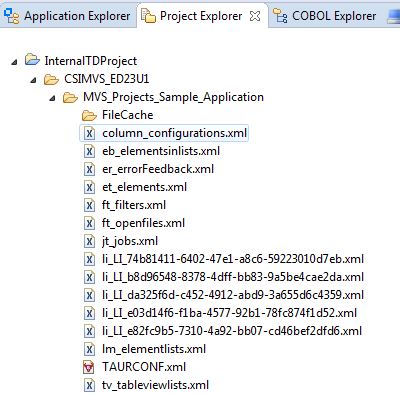This screenshot has height=394, width=400.
Task: Select the FileCache folder label
Action: click(128, 115)
